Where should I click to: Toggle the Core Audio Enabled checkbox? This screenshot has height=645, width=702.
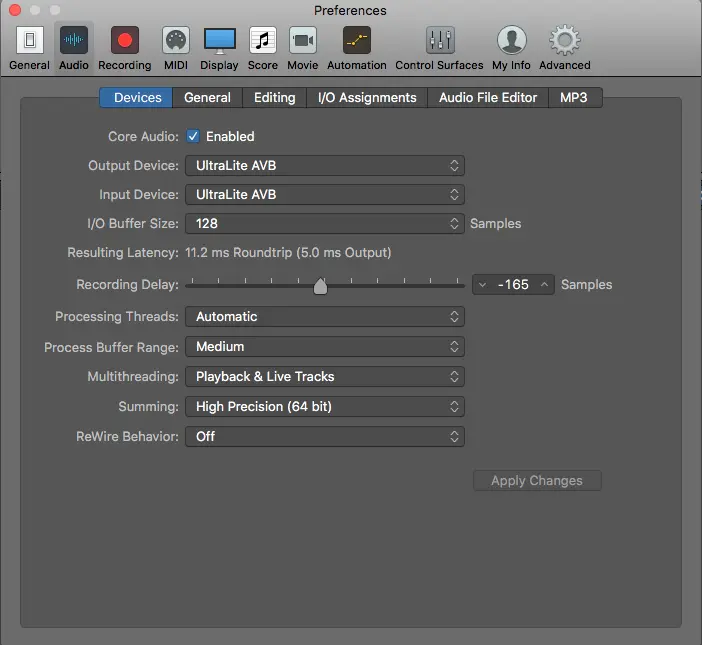coord(193,136)
